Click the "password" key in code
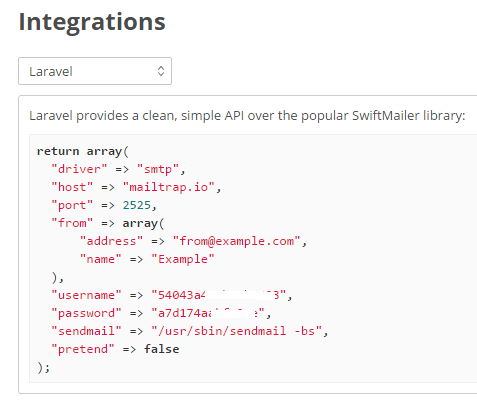Image resolution: width=477 pixels, height=406 pixels. (x=86, y=313)
